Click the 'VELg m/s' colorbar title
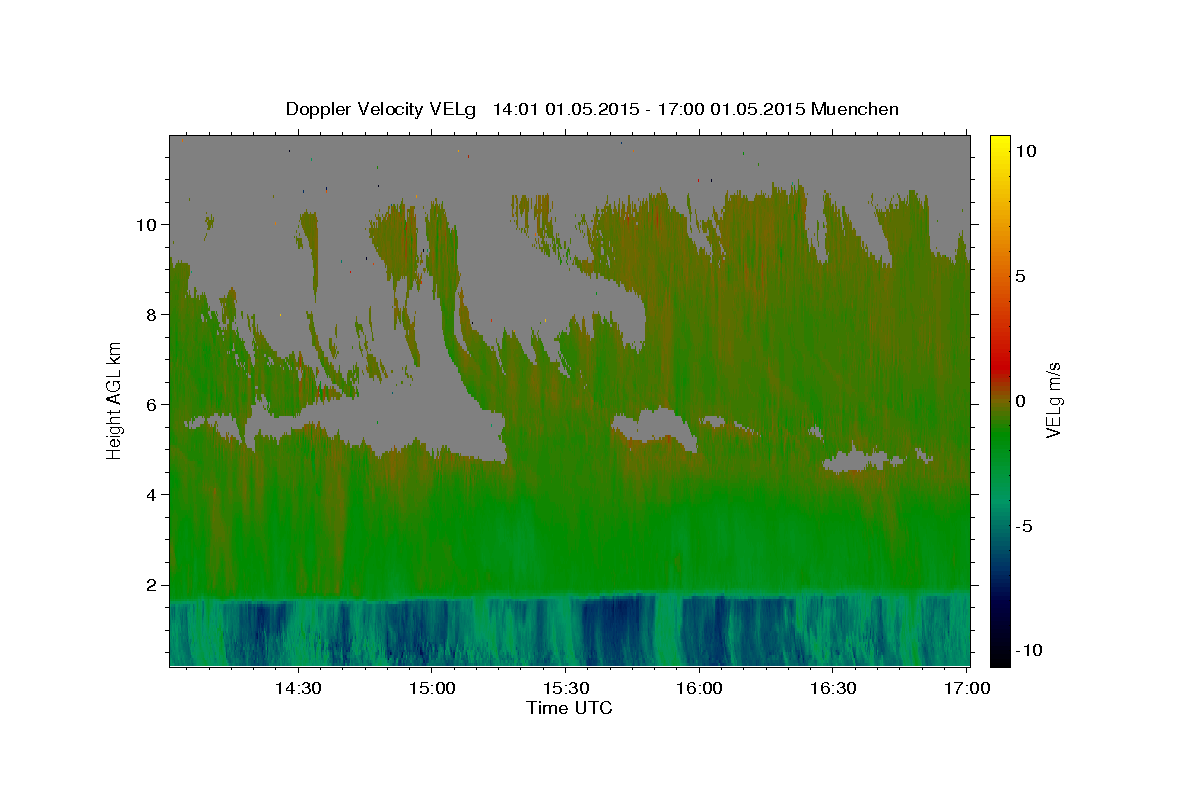This screenshot has width=1200, height=800. 1055,400
